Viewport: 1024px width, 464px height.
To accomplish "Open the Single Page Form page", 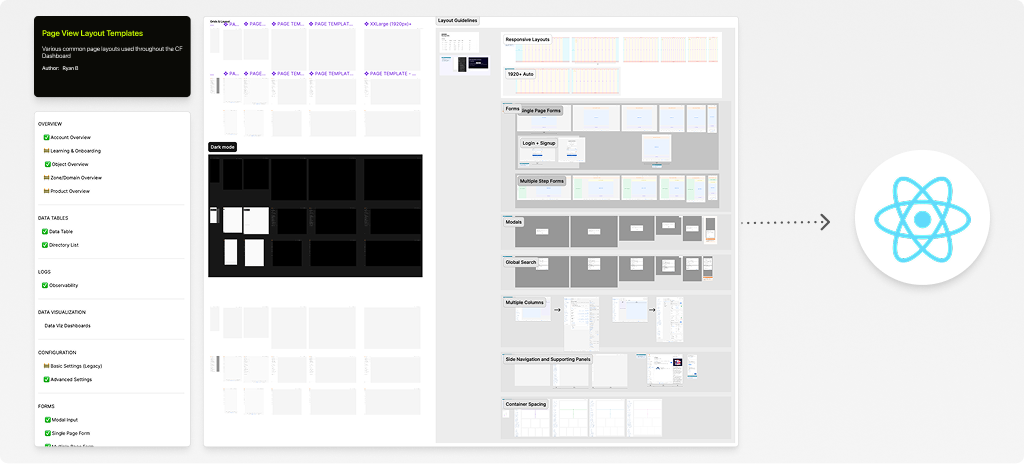I will click(71, 433).
